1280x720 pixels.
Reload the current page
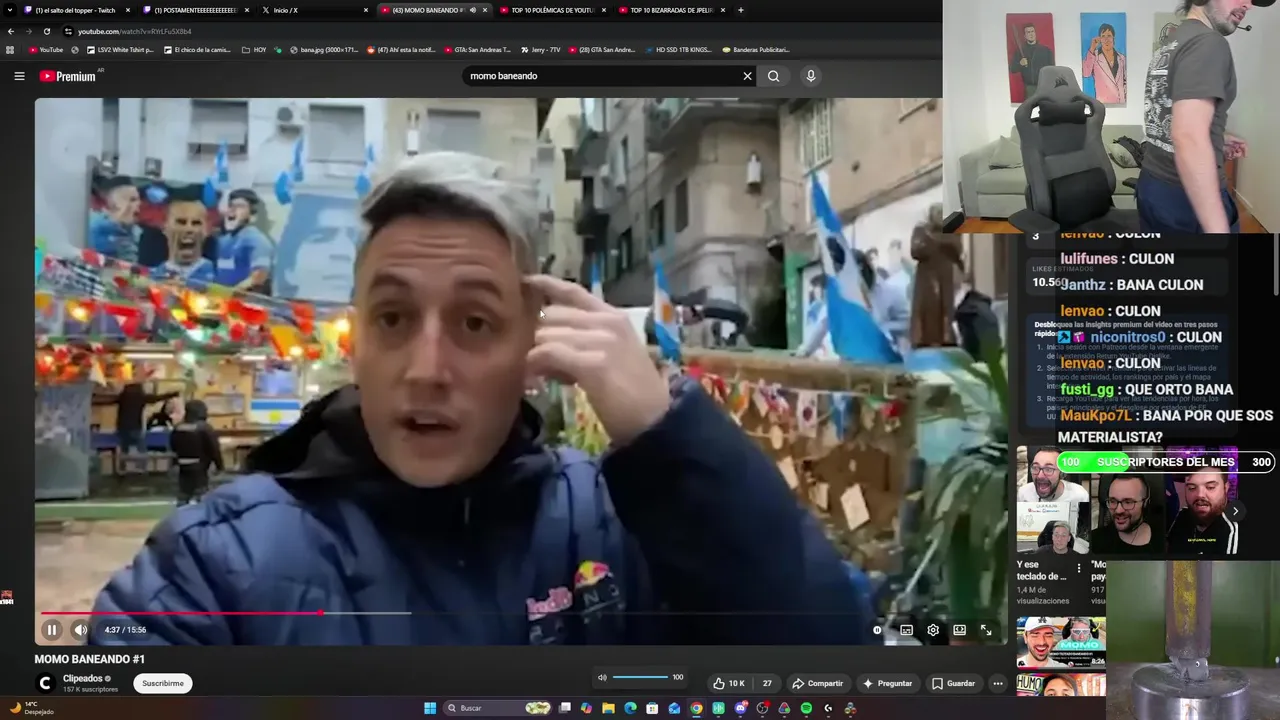pyautogui.click(x=48, y=31)
